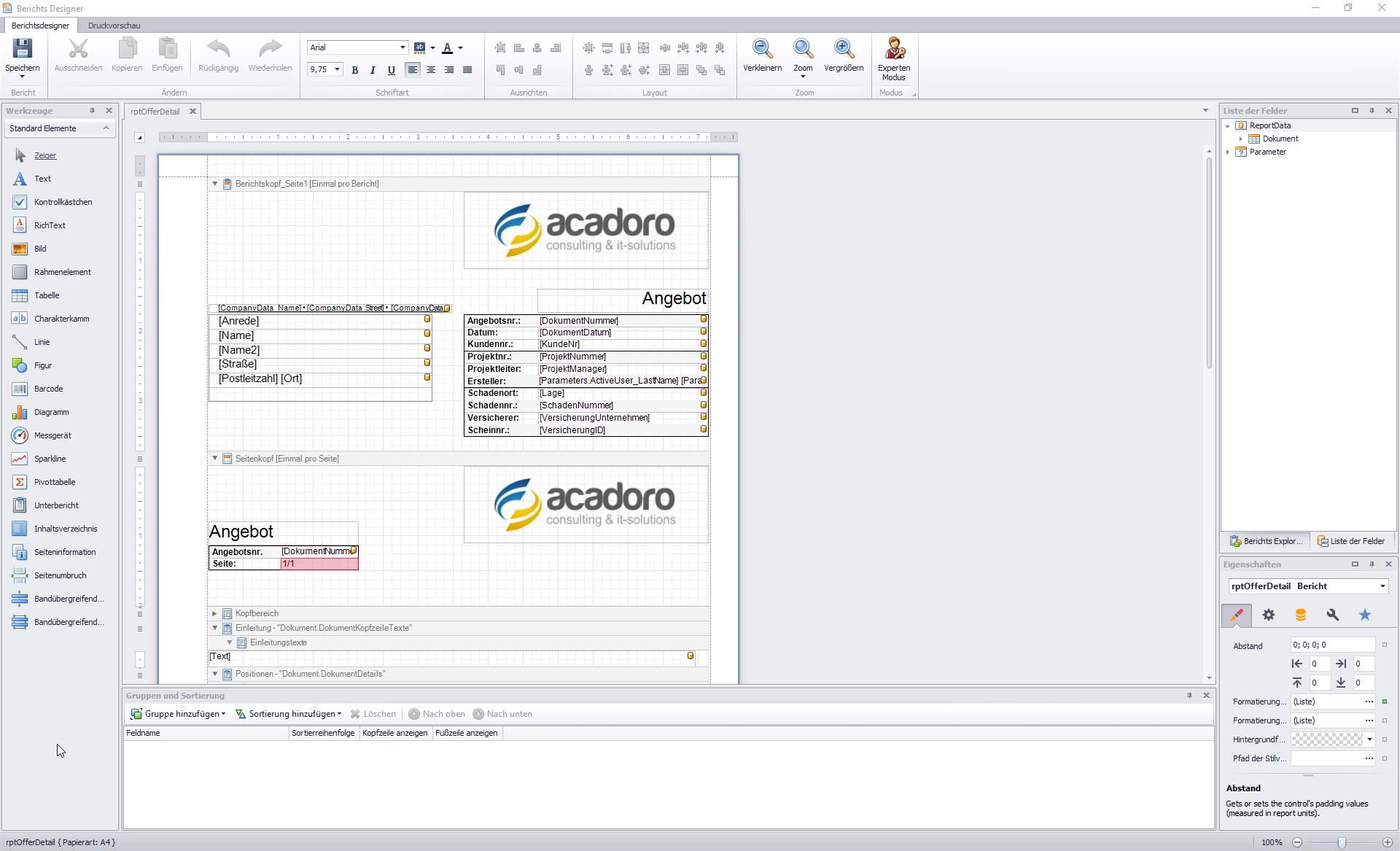Screen dimensions: 1400x851
Task: Toggle italic formatting
Action: 373,70
